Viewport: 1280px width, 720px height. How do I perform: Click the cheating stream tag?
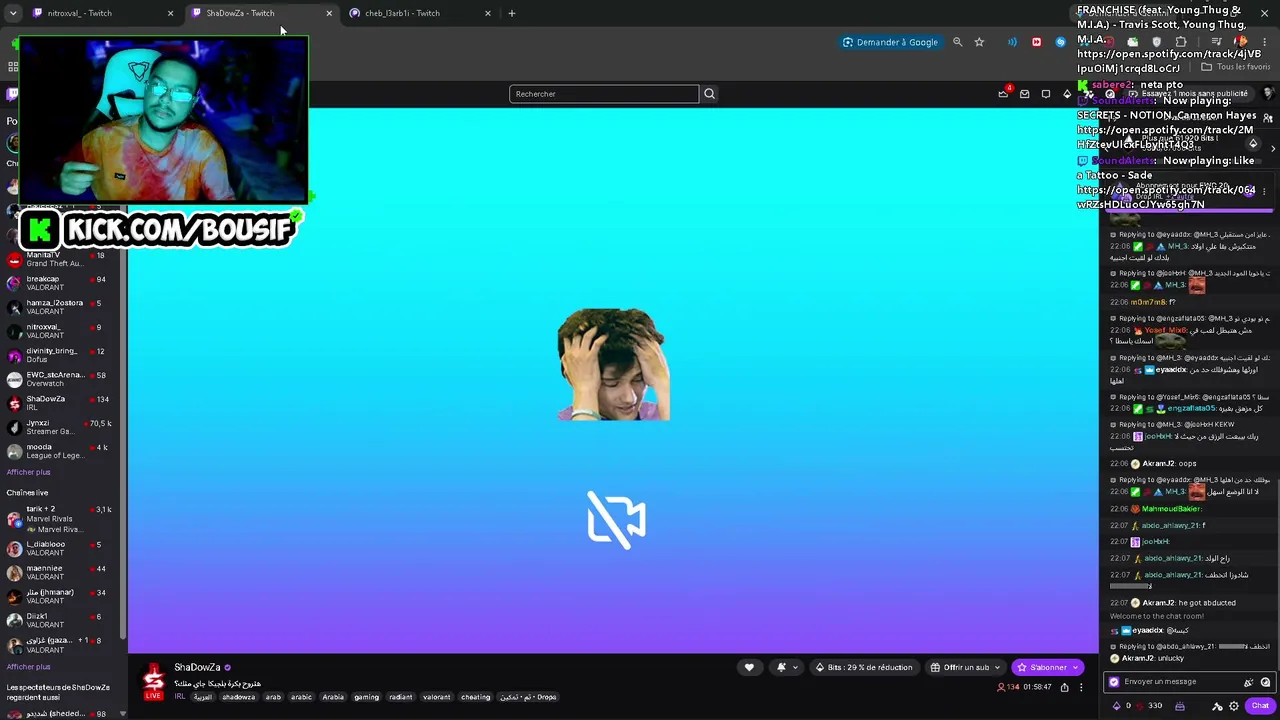(476, 697)
